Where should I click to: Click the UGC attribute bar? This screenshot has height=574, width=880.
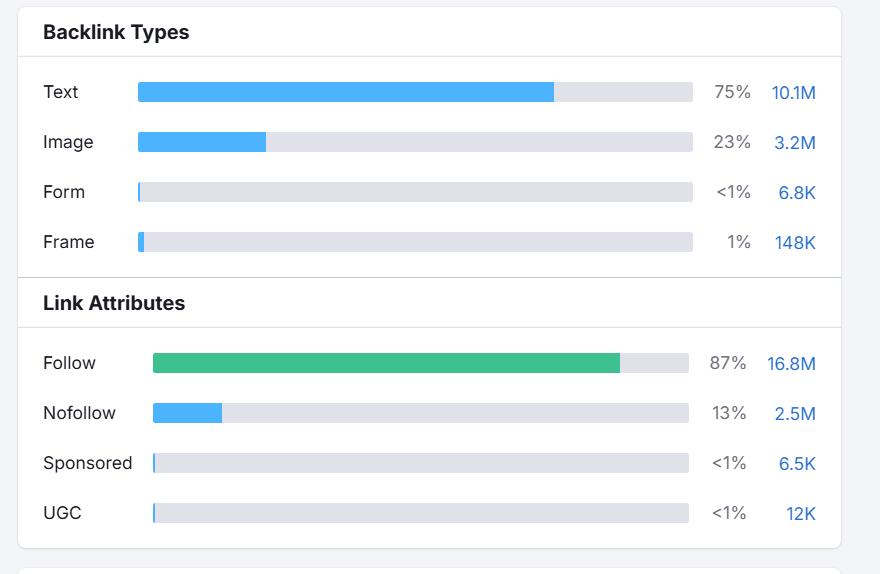point(420,513)
